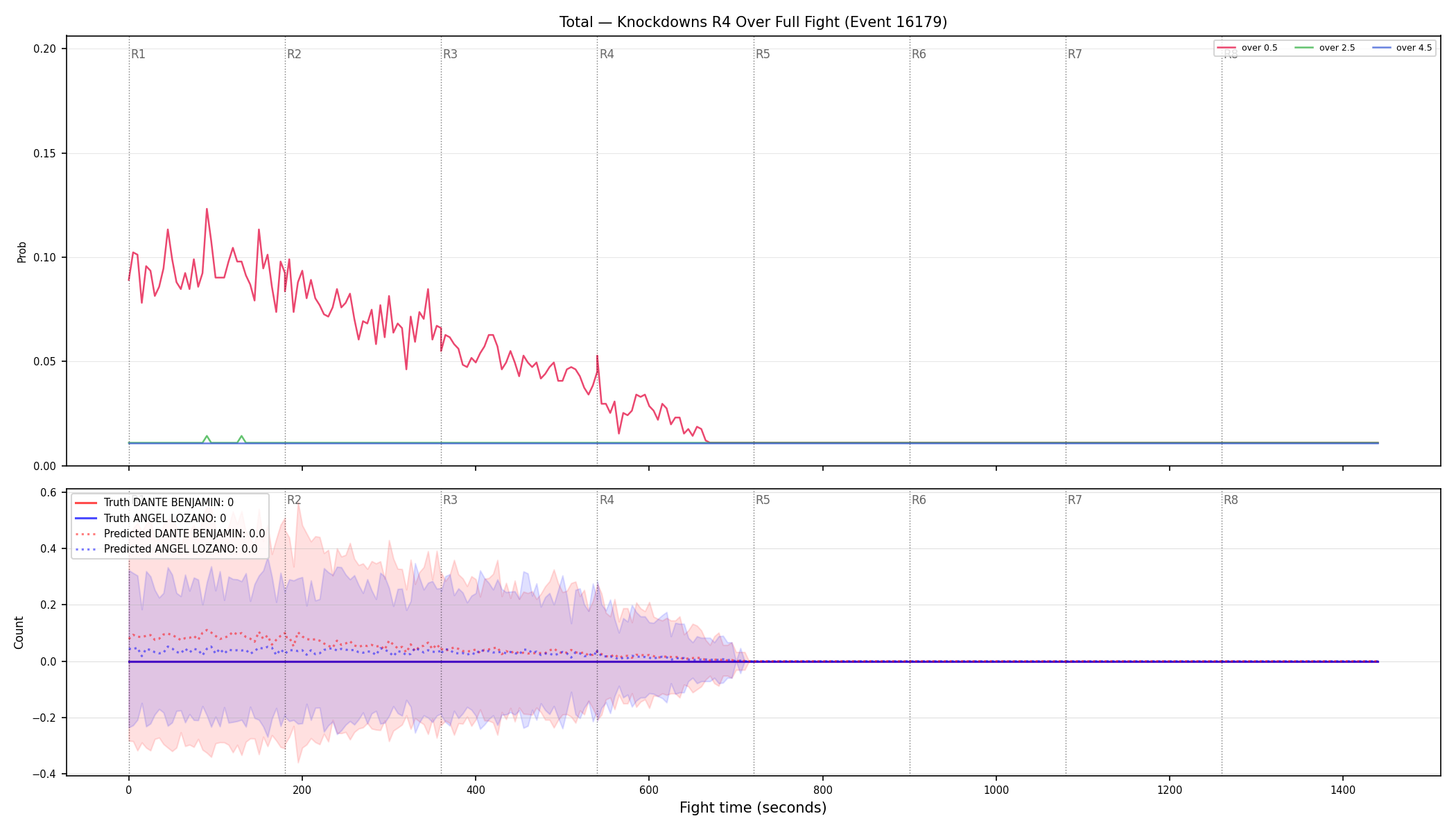Click the R7 round label in the Count chart
This screenshot has width=1456, height=832.
pyautogui.click(x=1075, y=500)
